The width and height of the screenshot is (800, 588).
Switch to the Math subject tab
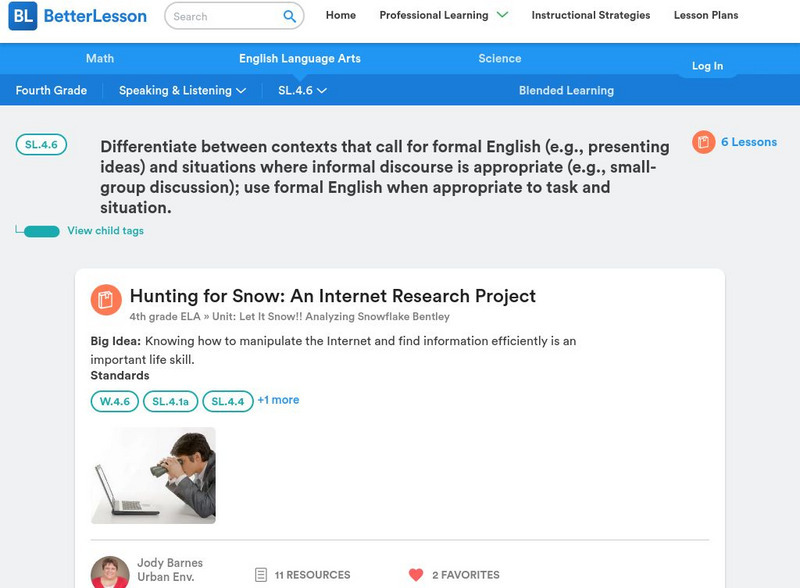[x=100, y=58]
